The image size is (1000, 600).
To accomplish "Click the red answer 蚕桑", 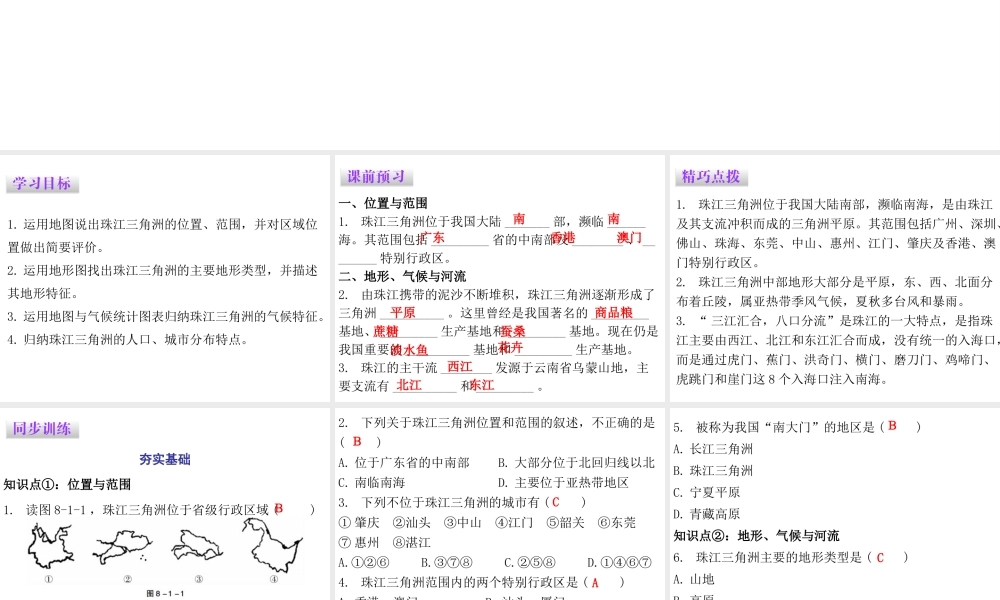I will coord(513,331).
